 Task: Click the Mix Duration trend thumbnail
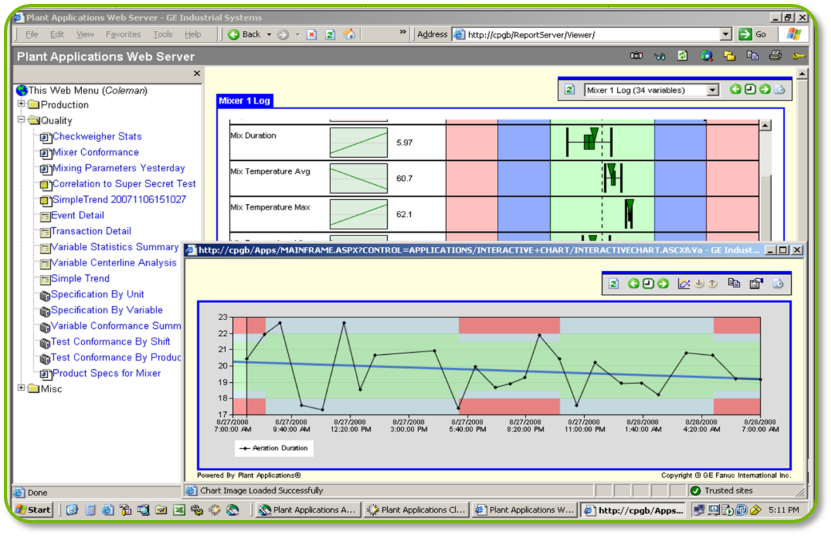359,143
